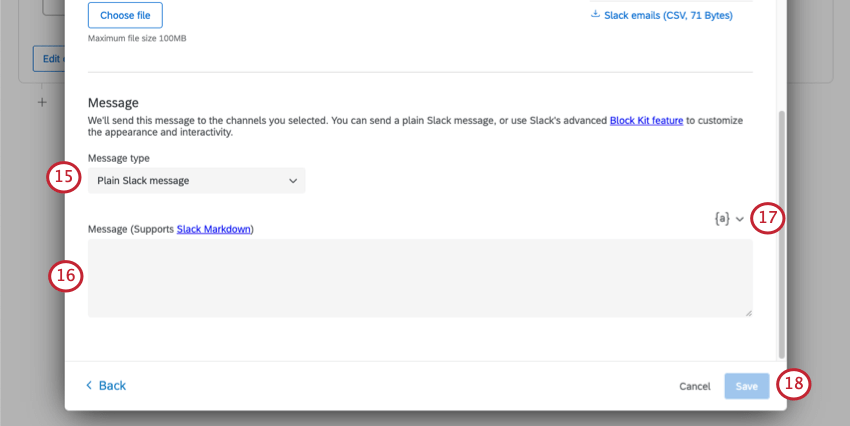Click the partially hidden Edit button
This screenshot has width=850, height=426.
(x=48, y=58)
